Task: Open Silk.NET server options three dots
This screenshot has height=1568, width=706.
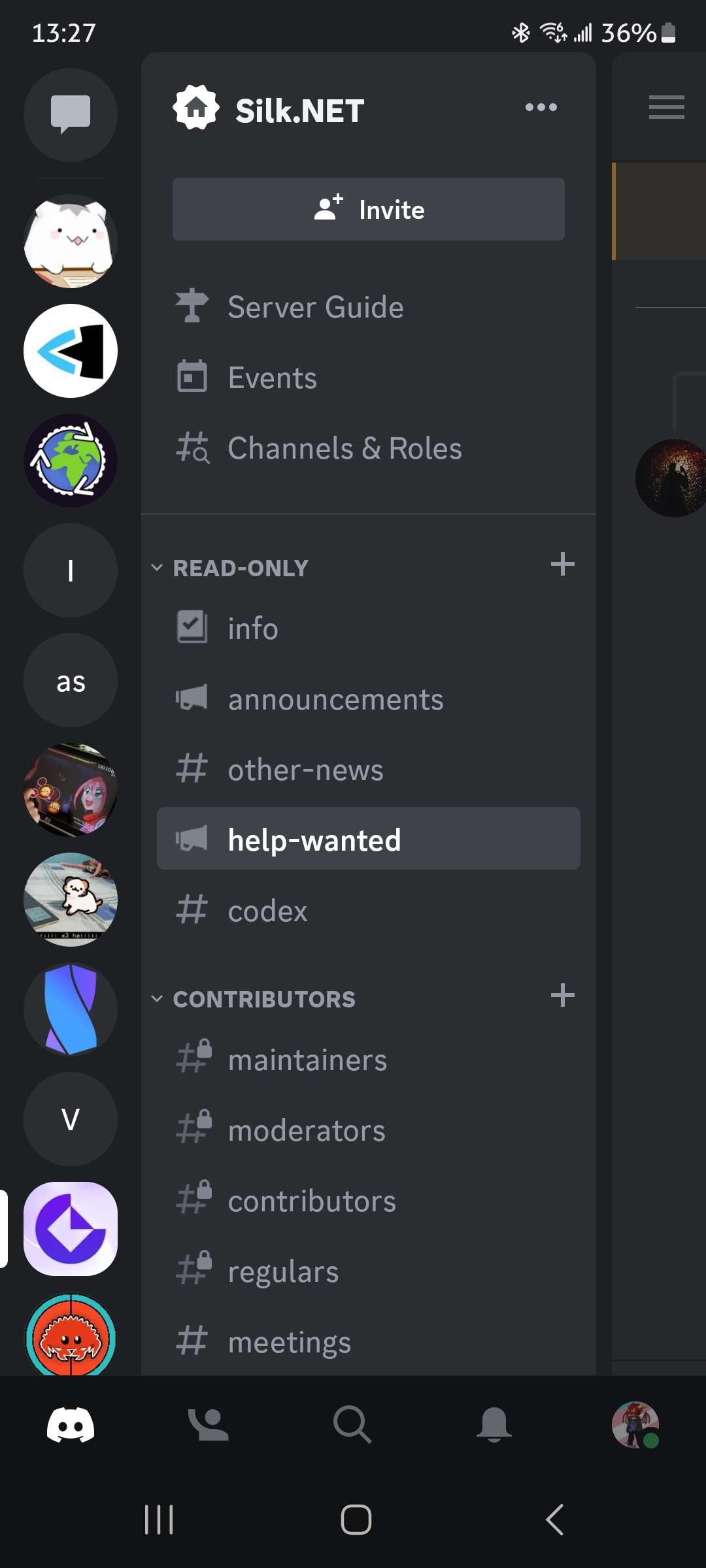Action: coord(541,107)
